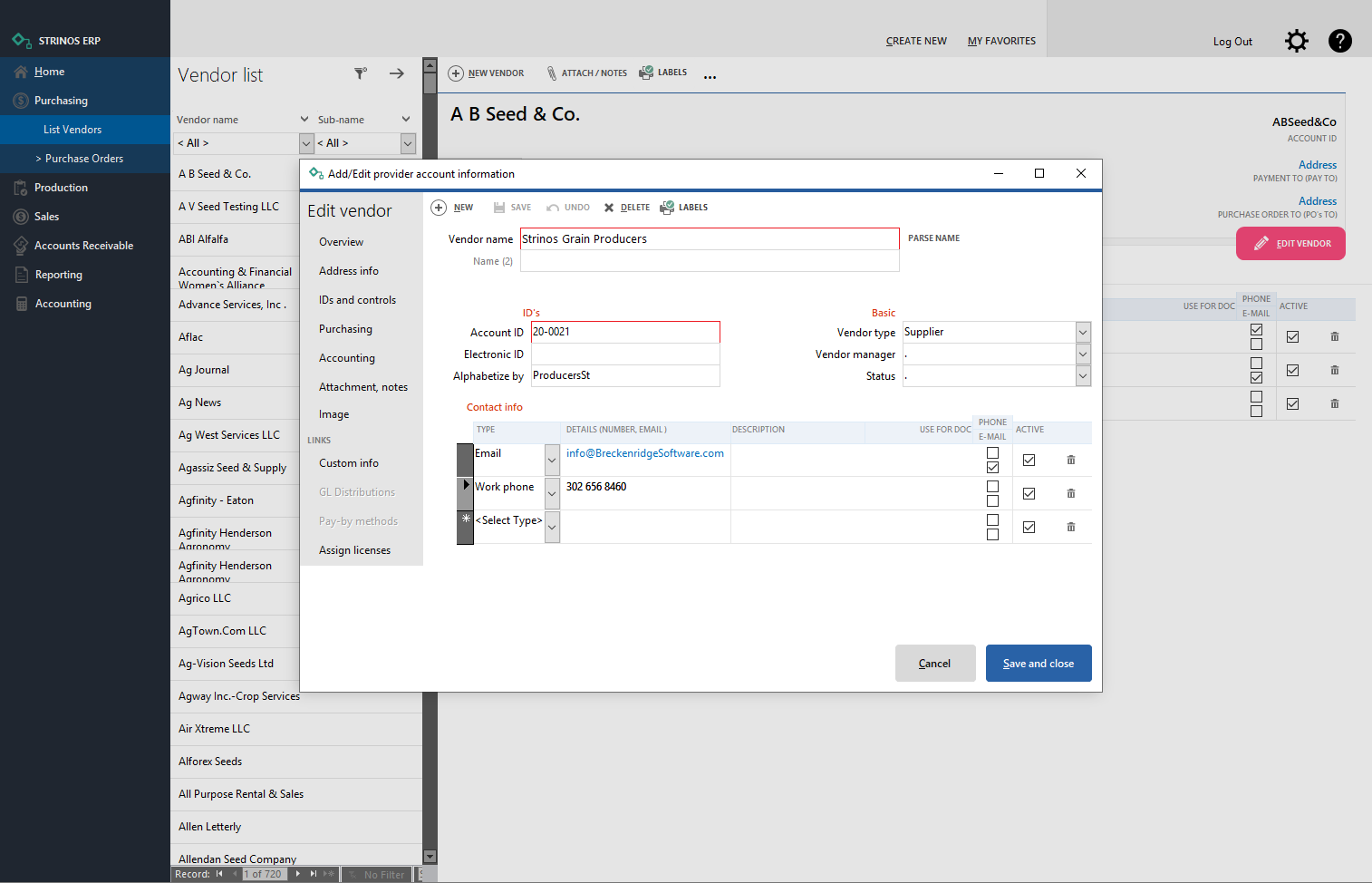The image size is (1372, 883).
Task: Toggle Use for Doc for Email row
Action: coord(992,452)
